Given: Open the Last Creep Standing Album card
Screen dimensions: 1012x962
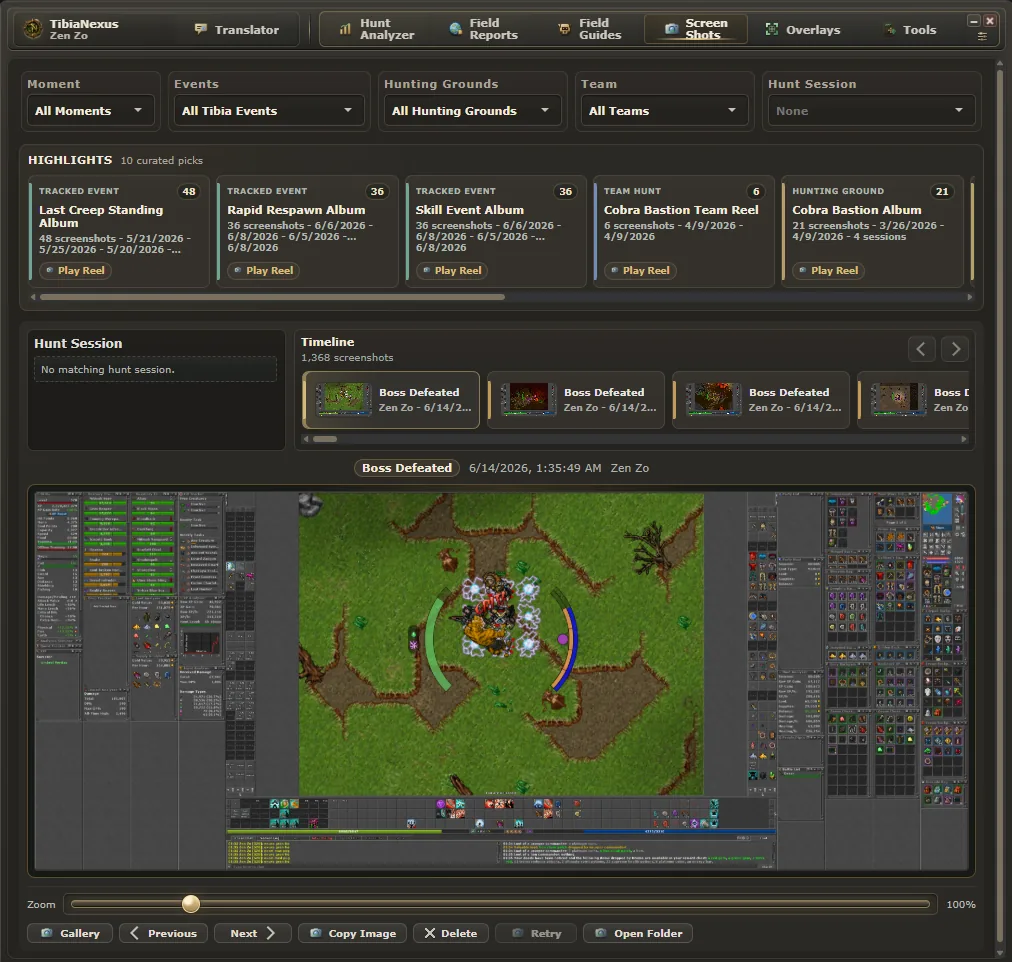Looking at the screenshot, I should (x=119, y=231).
